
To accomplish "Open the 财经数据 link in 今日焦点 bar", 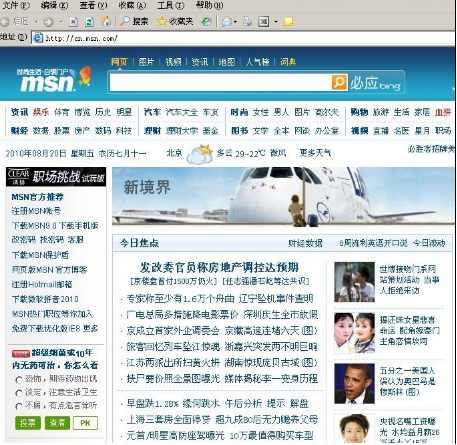I will click(x=305, y=243).
